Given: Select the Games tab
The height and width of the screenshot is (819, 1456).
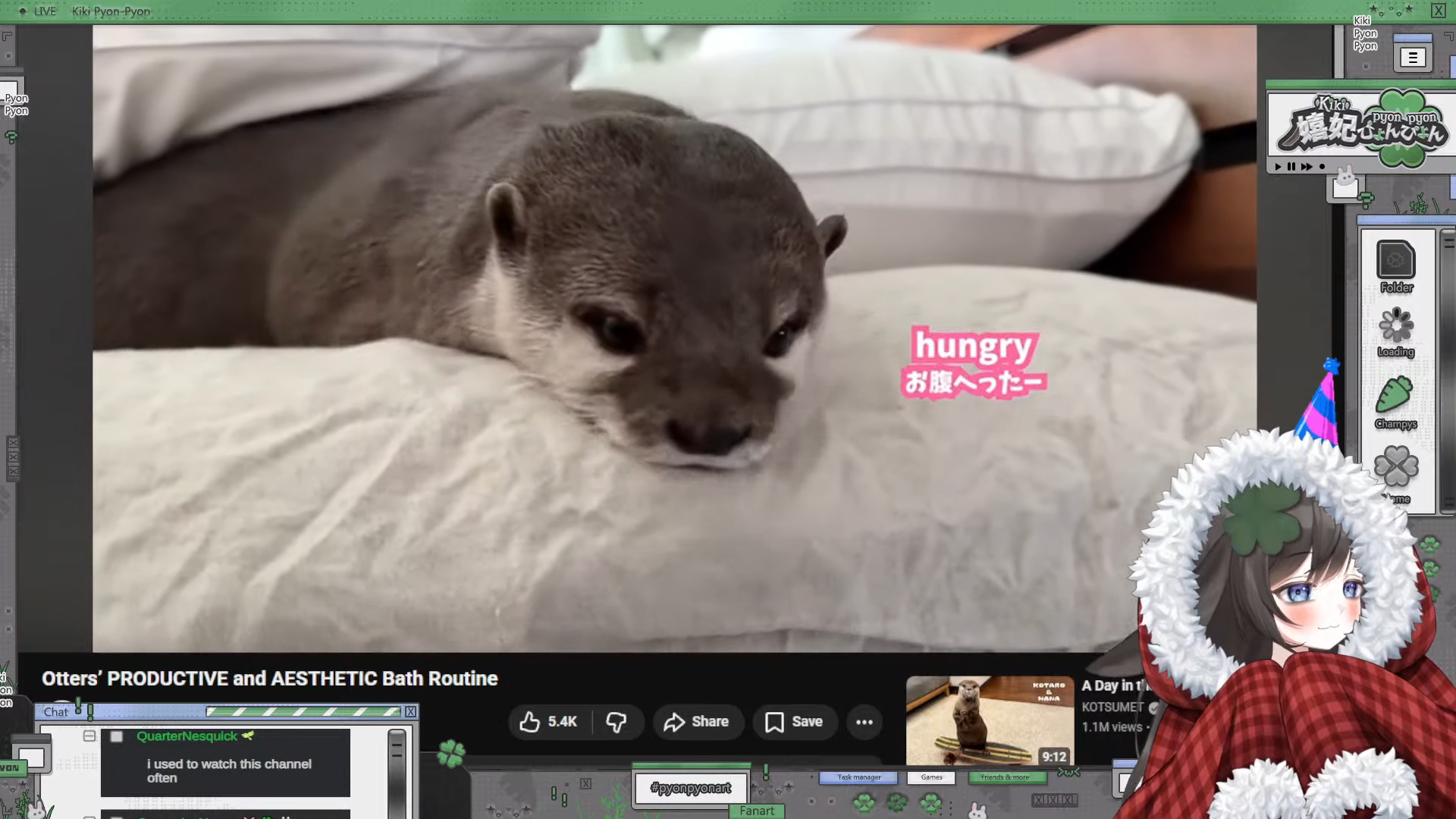Looking at the screenshot, I should point(931,777).
